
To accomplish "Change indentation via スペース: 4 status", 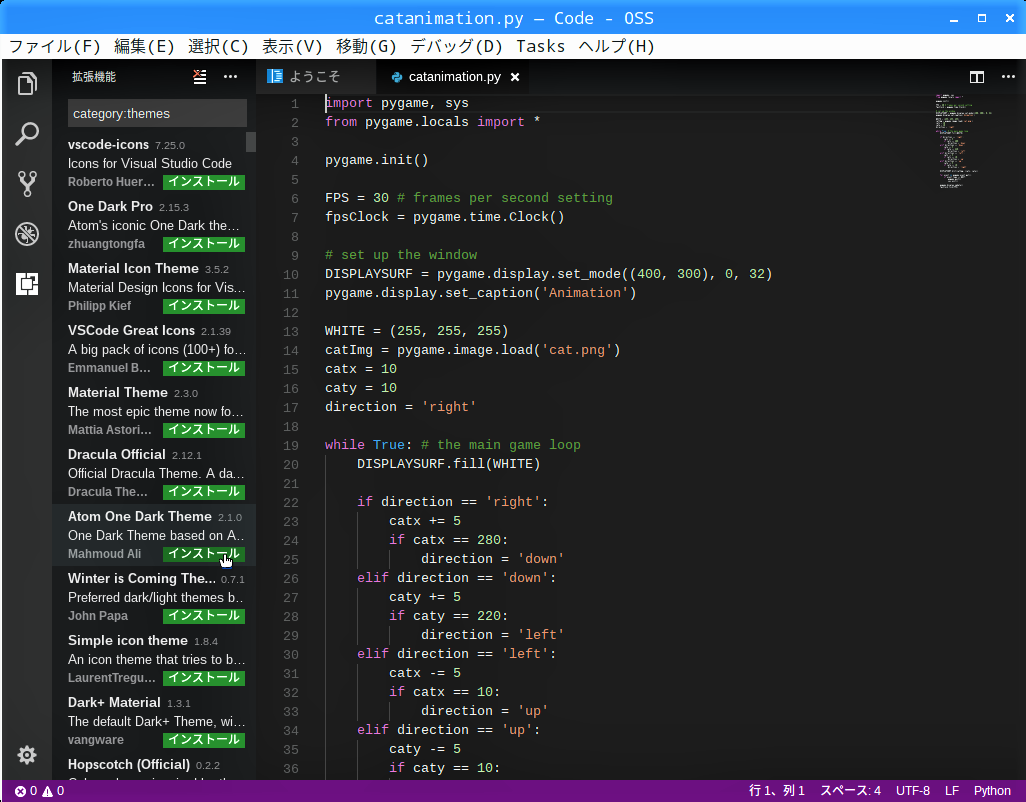I will pyautogui.click(x=851, y=791).
